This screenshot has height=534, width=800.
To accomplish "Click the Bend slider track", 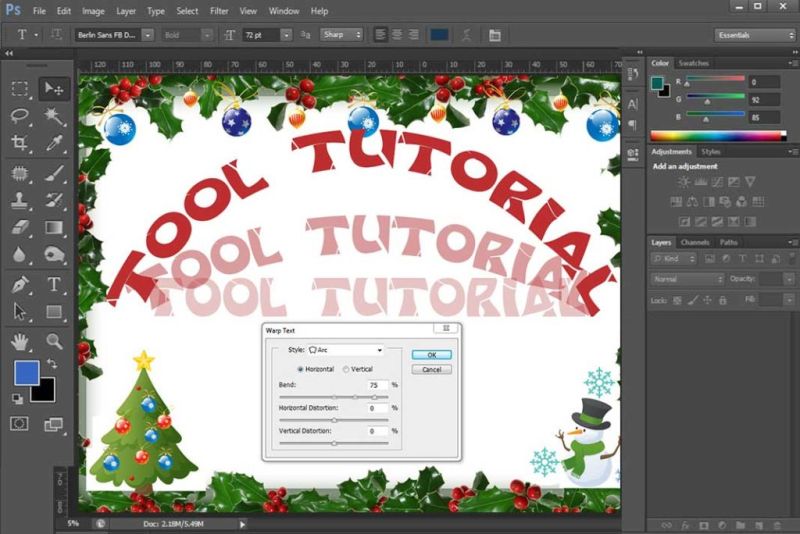I will (x=334, y=397).
